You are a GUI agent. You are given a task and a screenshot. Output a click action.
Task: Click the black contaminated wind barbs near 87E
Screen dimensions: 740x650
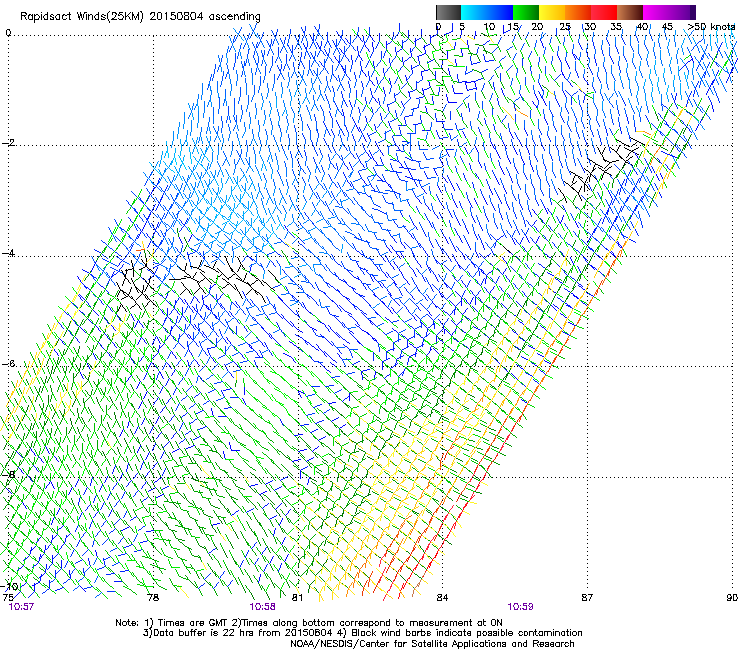coord(602,168)
